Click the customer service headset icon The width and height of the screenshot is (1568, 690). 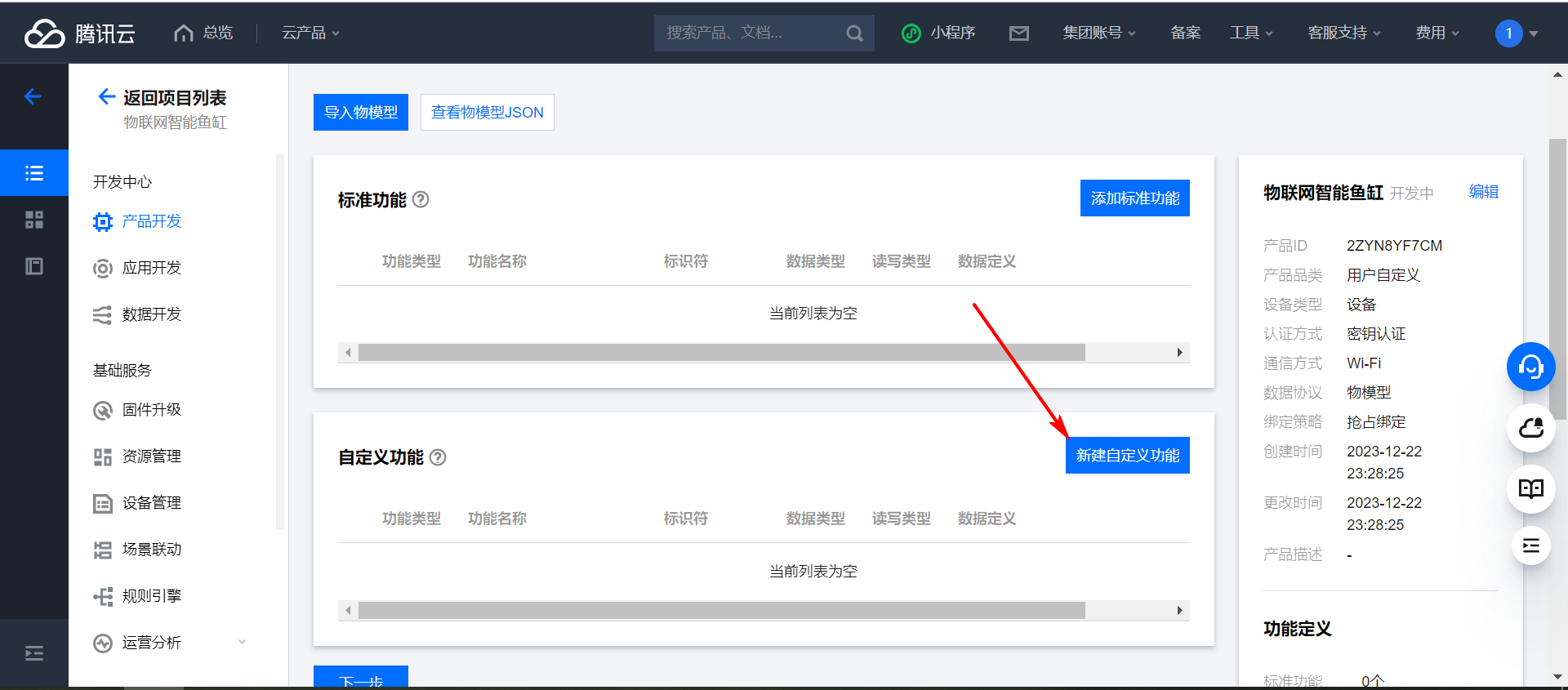(x=1530, y=367)
